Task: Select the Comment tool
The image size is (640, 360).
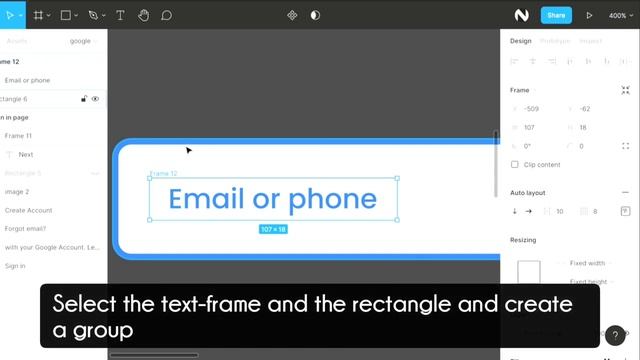Action: coord(166,15)
